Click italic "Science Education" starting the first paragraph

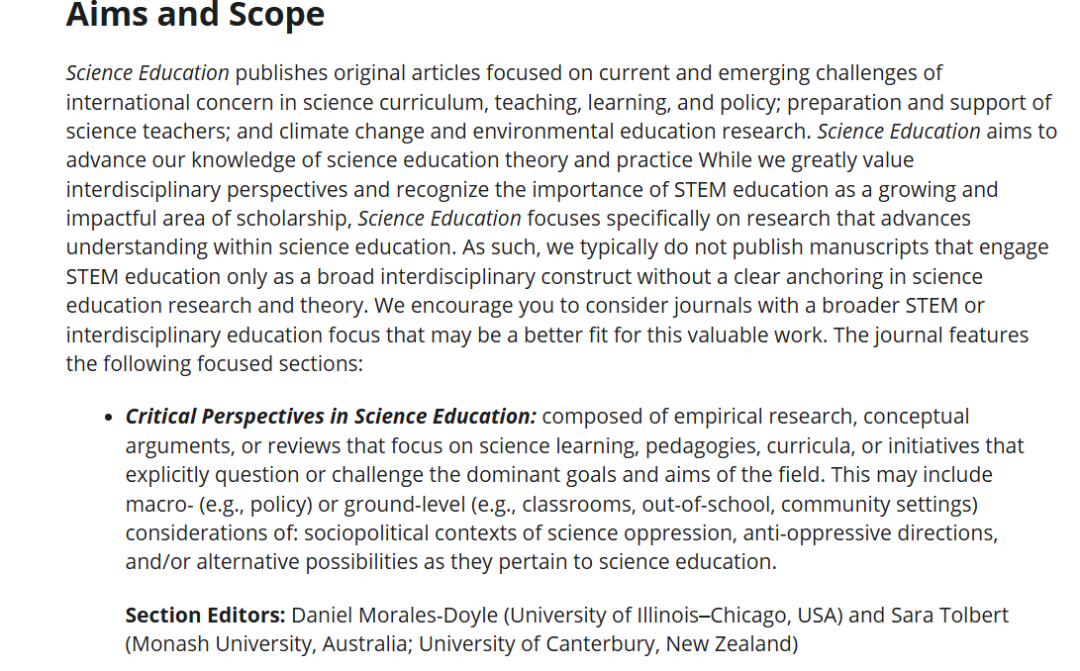point(148,73)
